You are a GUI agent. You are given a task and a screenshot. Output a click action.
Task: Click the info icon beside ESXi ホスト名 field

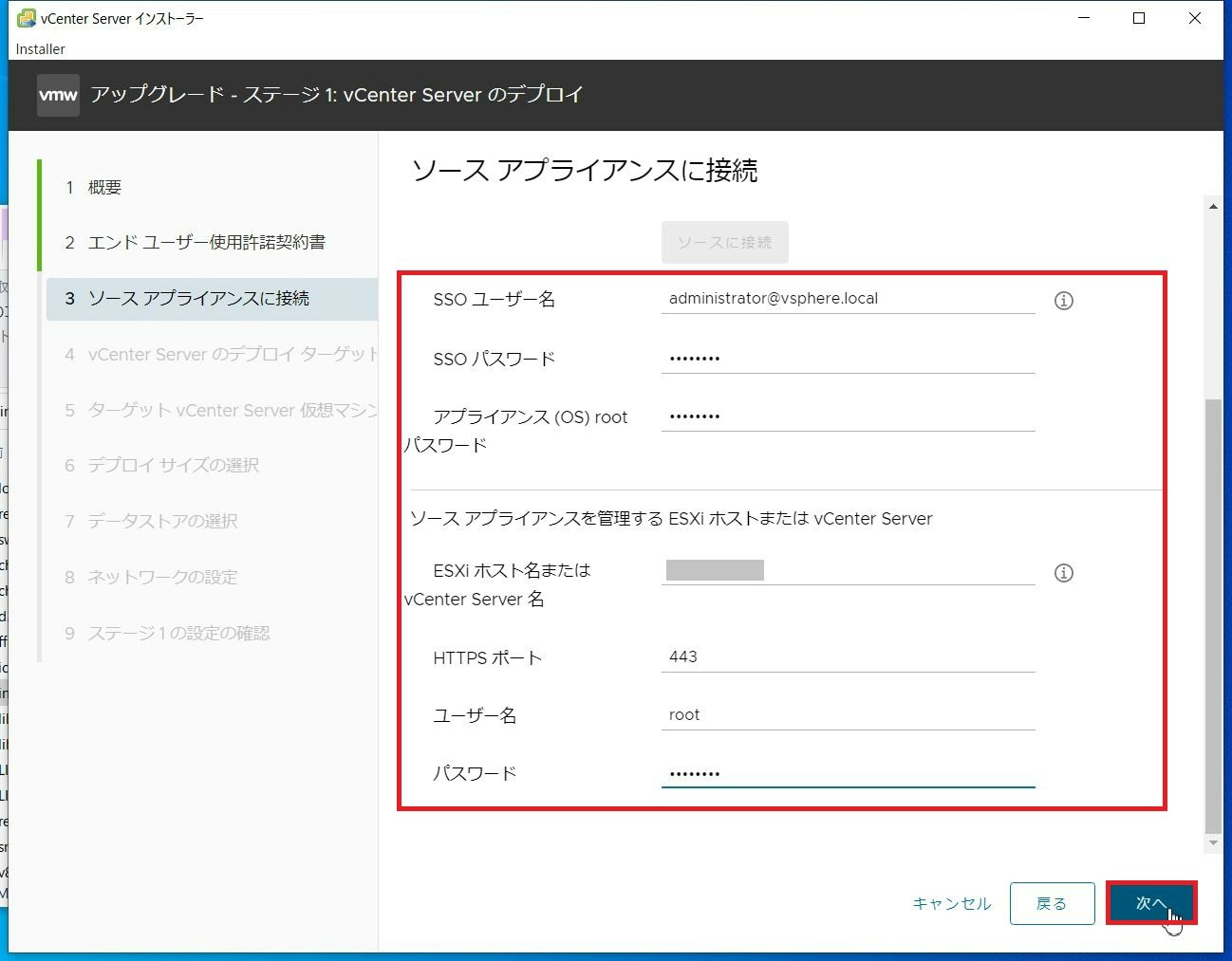(x=1064, y=573)
